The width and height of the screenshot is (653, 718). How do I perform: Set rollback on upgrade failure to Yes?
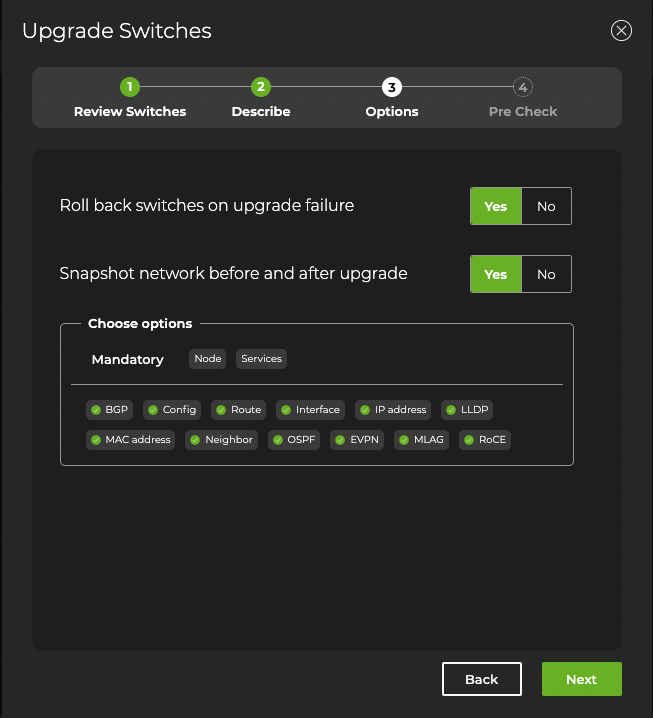coord(495,206)
